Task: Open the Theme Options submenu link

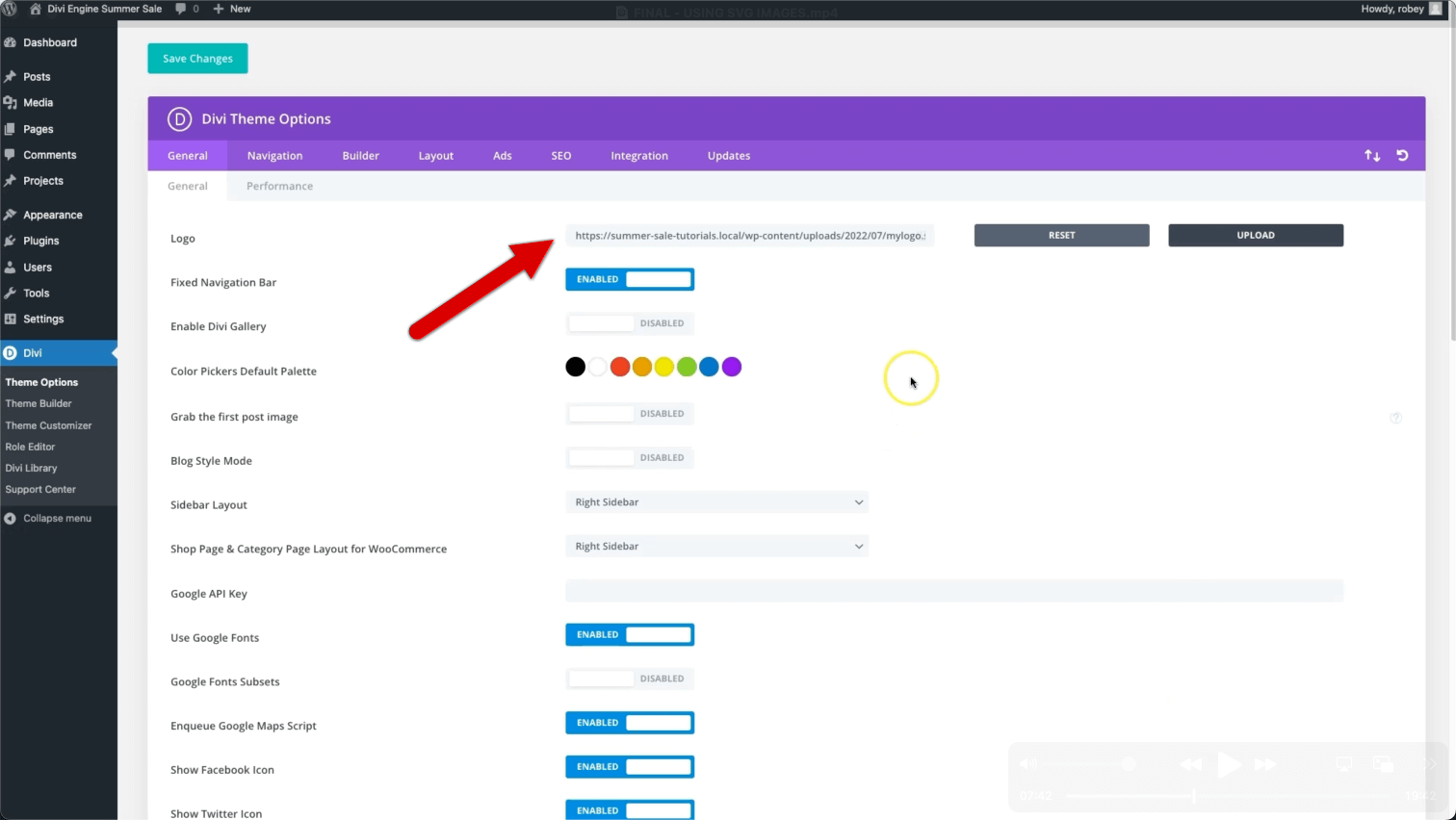Action: pyautogui.click(x=41, y=382)
